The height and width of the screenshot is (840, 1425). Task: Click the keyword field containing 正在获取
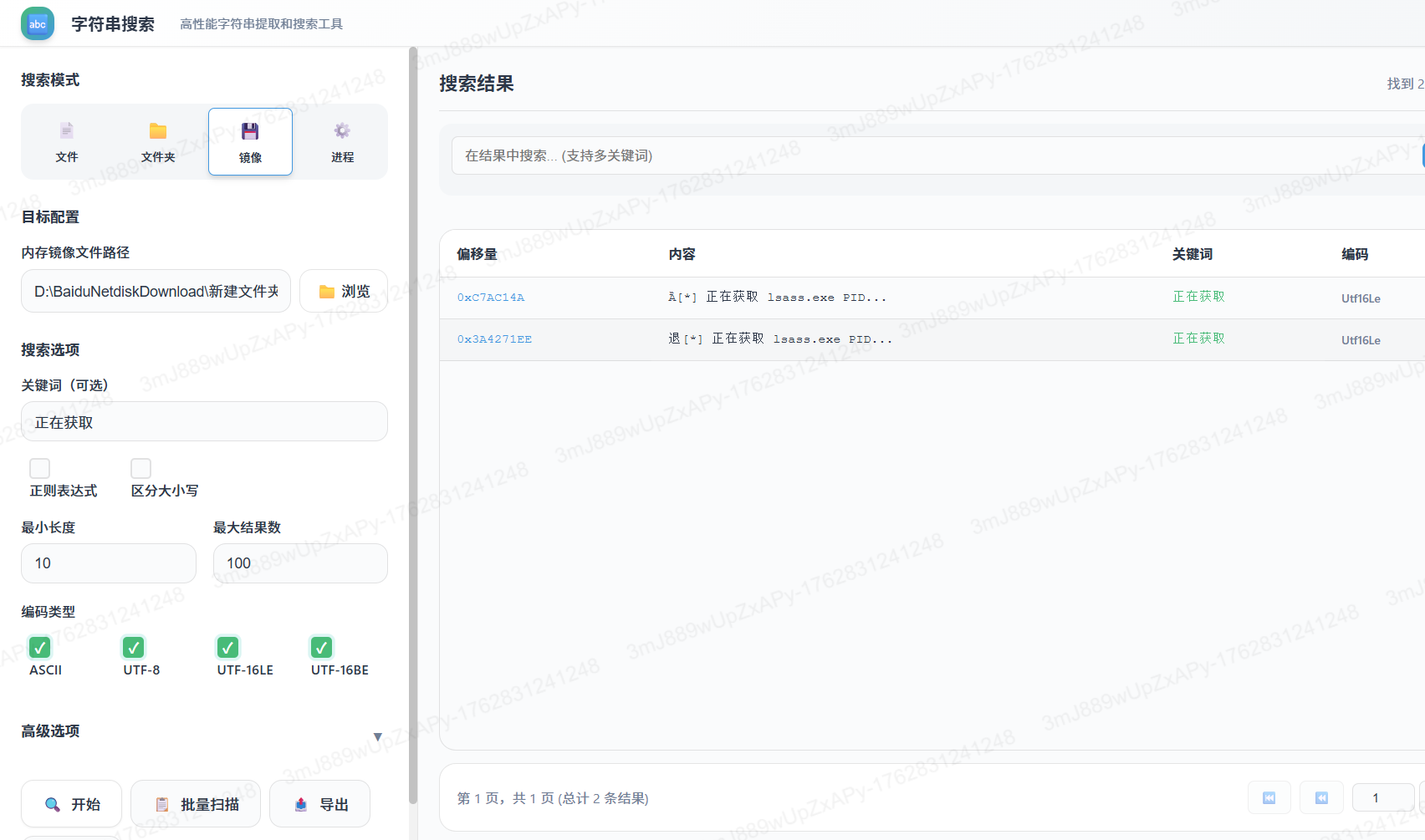[204, 422]
